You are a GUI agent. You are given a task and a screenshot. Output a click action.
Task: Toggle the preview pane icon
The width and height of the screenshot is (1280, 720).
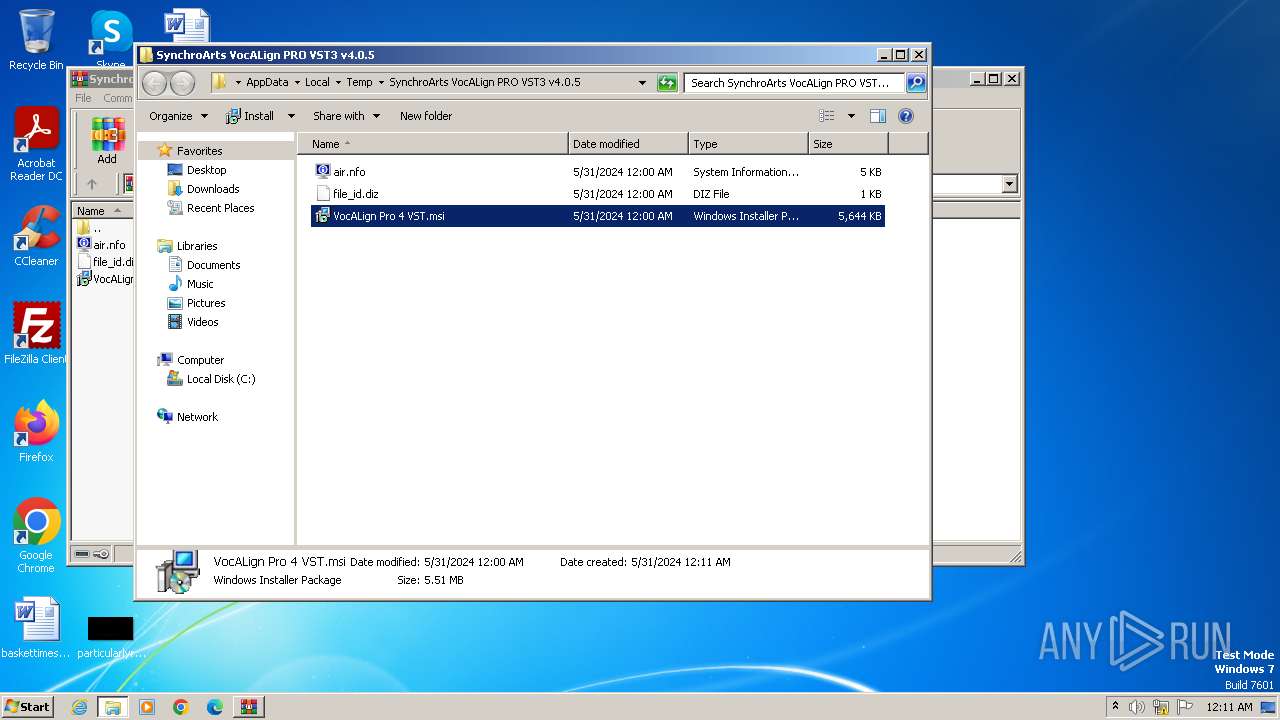click(878, 116)
